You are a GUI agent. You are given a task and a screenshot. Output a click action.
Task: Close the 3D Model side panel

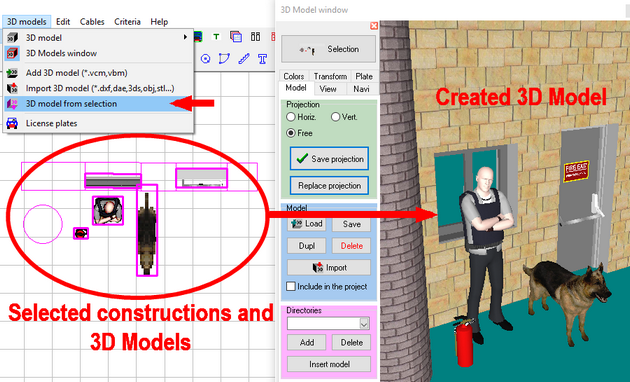tap(374, 26)
